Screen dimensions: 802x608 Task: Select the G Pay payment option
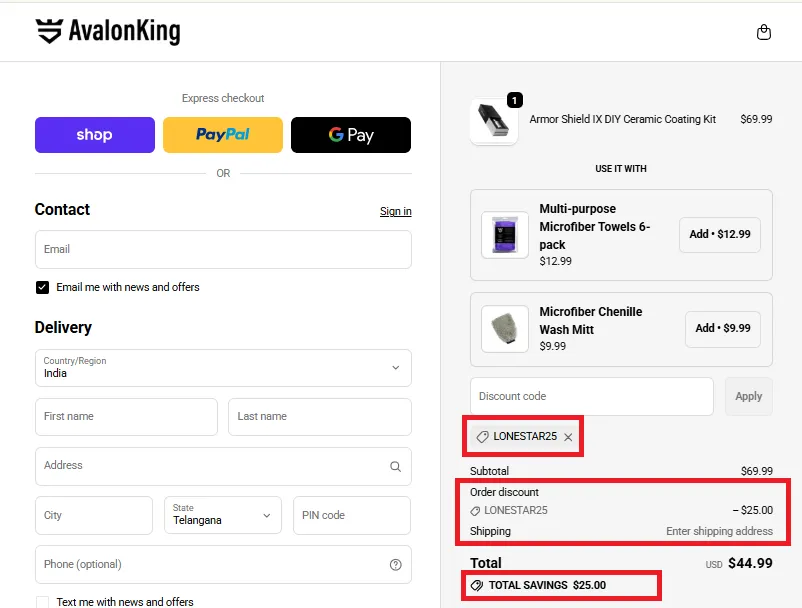click(351, 134)
